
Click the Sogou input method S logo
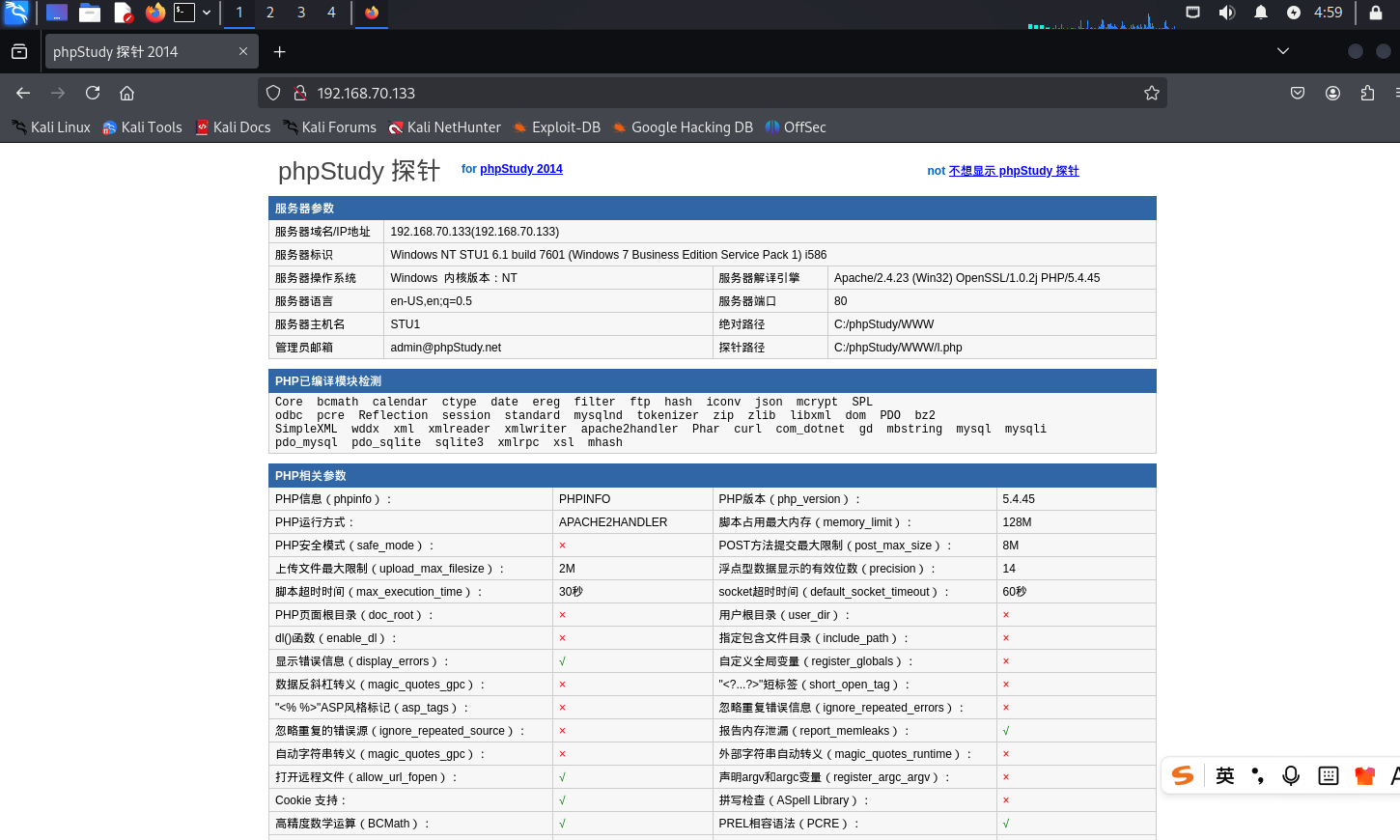1183,775
